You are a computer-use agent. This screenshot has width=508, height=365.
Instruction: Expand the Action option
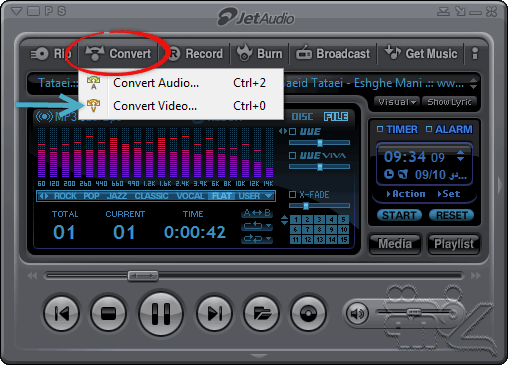[x=406, y=194]
